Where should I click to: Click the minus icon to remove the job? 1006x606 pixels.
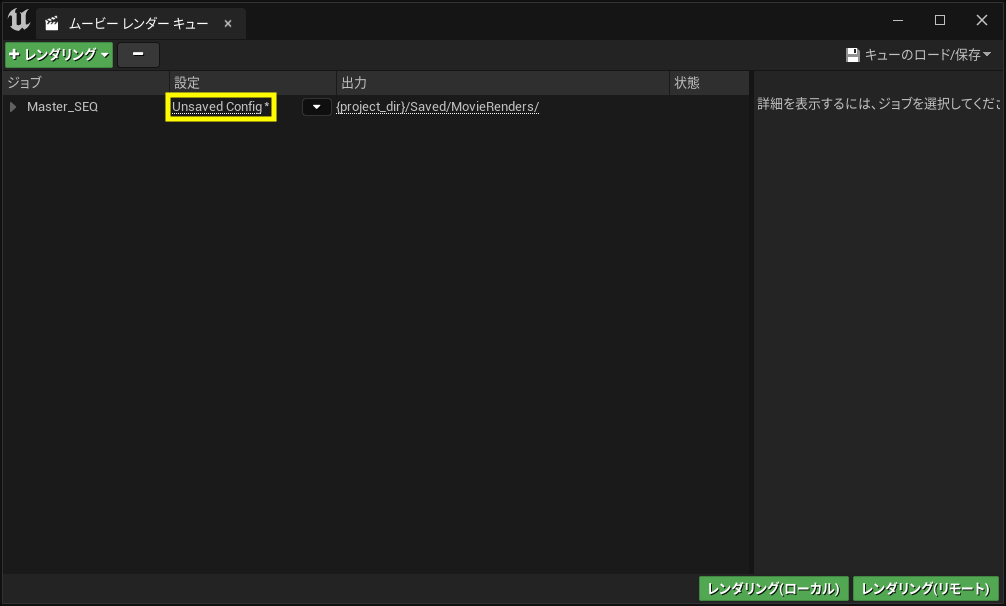[x=137, y=55]
